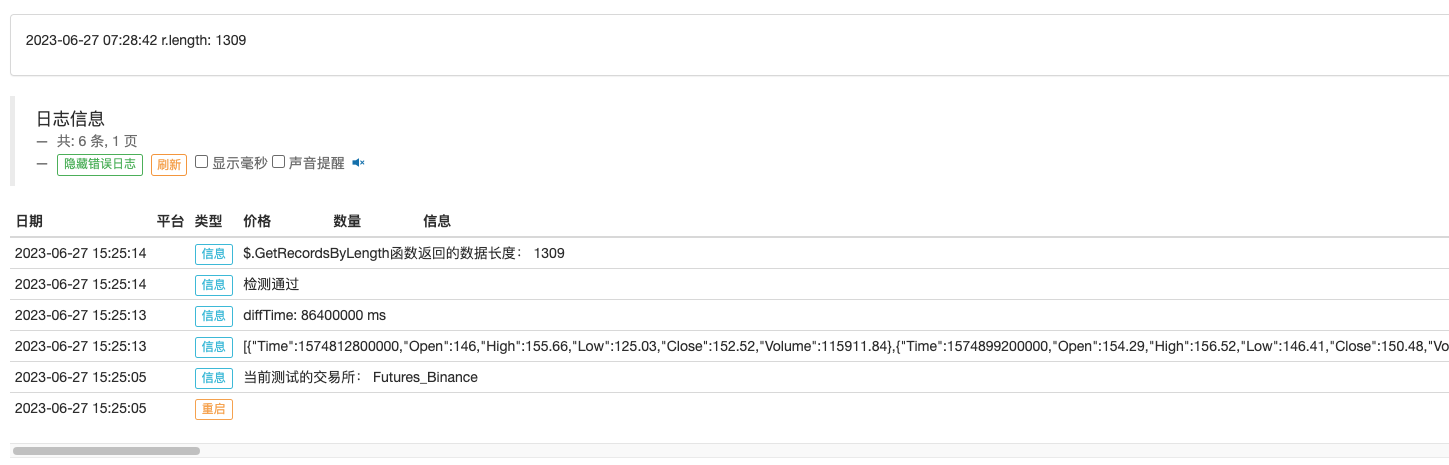Click 信息 tag on the diffTime row
The width and height of the screenshot is (1449, 465).
tap(214, 316)
